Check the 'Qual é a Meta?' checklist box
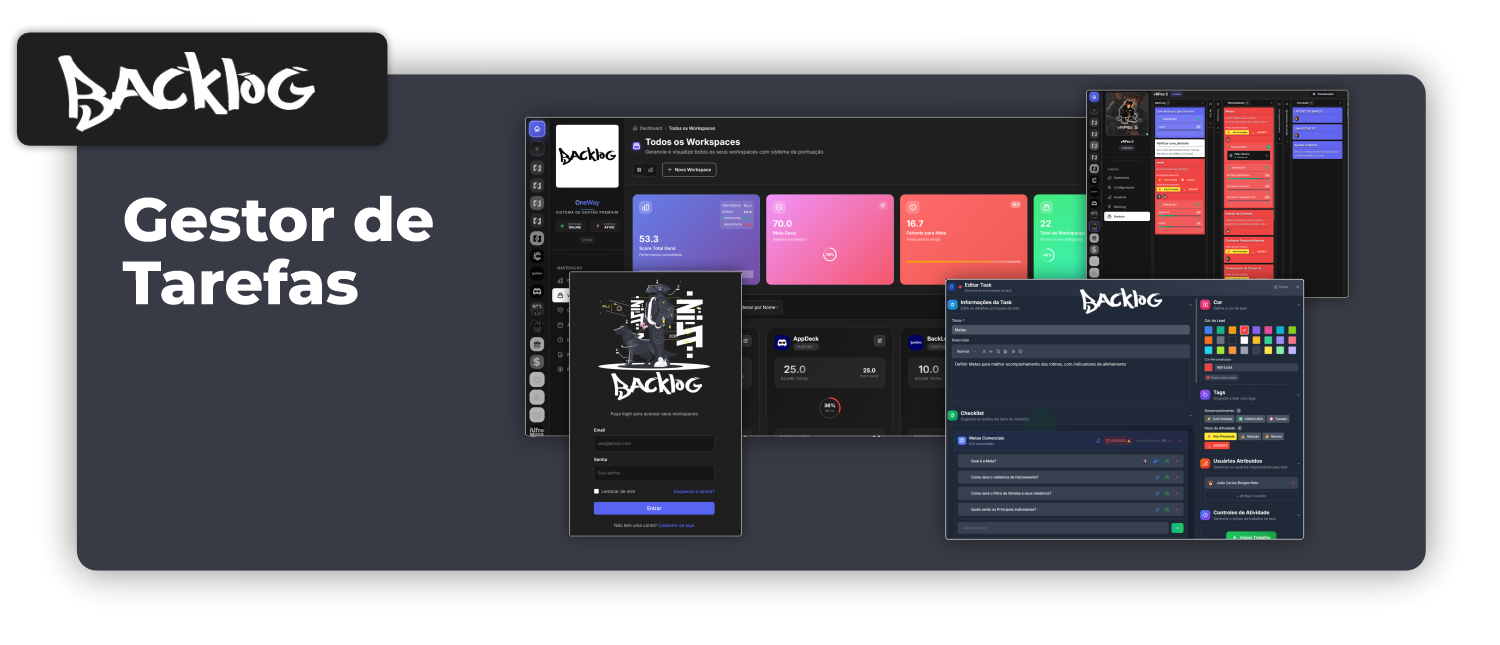The height and width of the screenshot is (645, 1500). pos(962,462)
